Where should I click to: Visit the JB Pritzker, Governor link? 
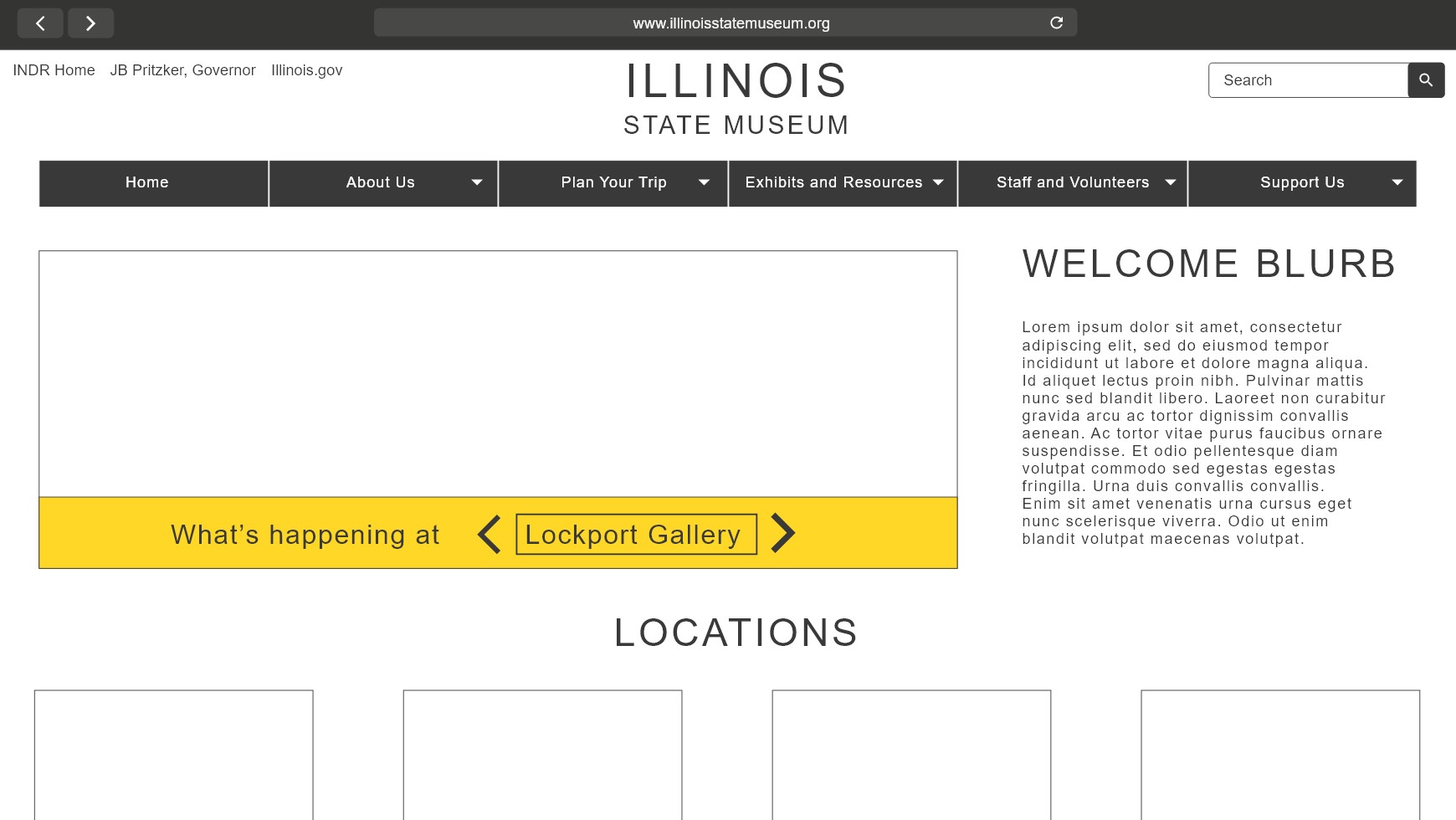point(182,70)
